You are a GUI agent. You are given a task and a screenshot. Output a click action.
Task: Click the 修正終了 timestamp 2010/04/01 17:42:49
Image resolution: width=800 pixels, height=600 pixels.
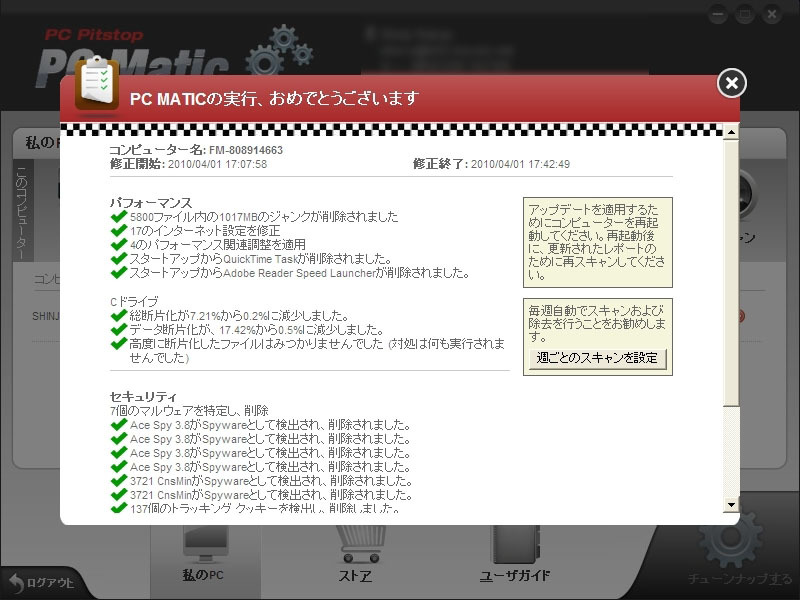[520, 164]
